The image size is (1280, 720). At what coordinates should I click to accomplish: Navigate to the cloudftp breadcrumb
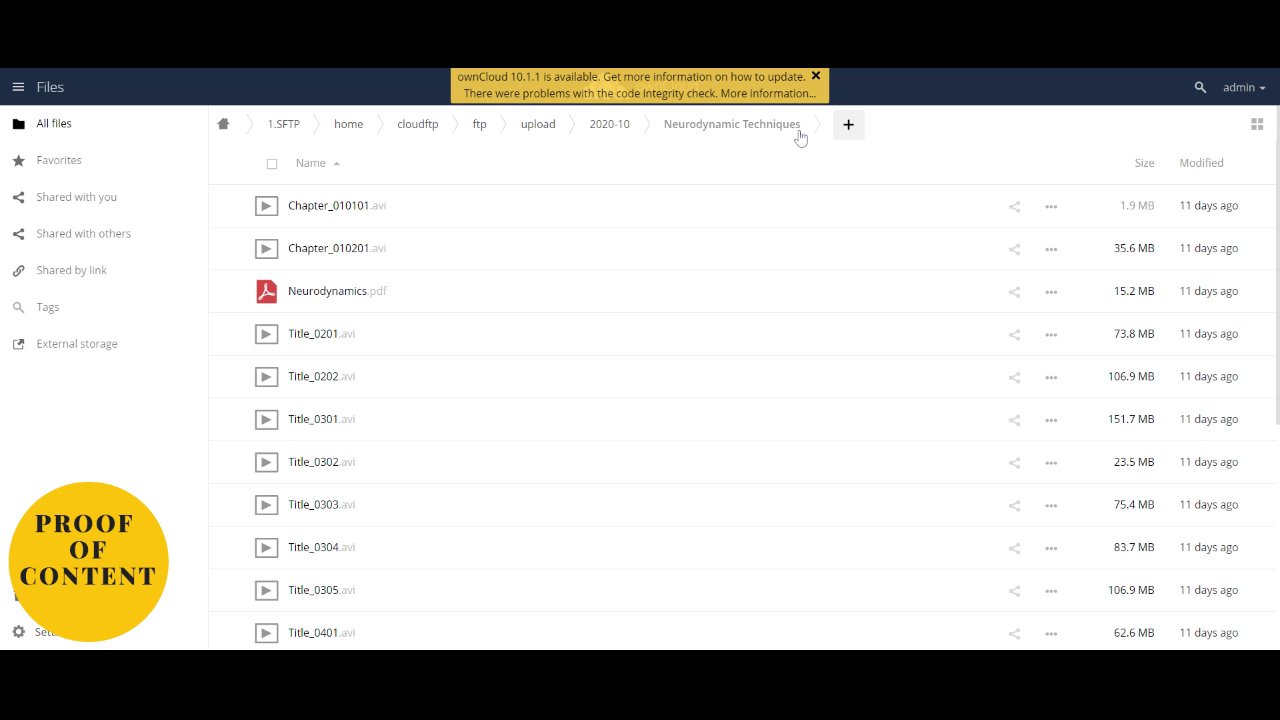(x=417, y=124)
